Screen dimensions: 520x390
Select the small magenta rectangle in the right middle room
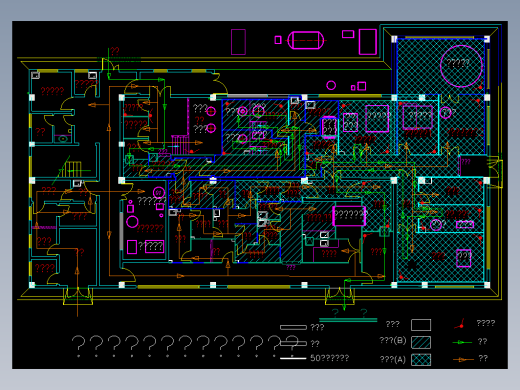coord(465,225)
